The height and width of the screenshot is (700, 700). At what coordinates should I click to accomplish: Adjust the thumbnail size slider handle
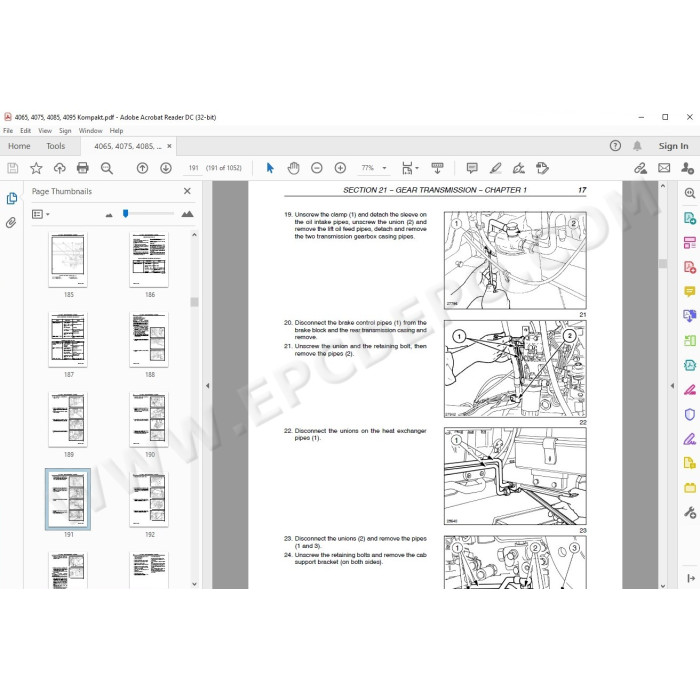tap(125, 214)
